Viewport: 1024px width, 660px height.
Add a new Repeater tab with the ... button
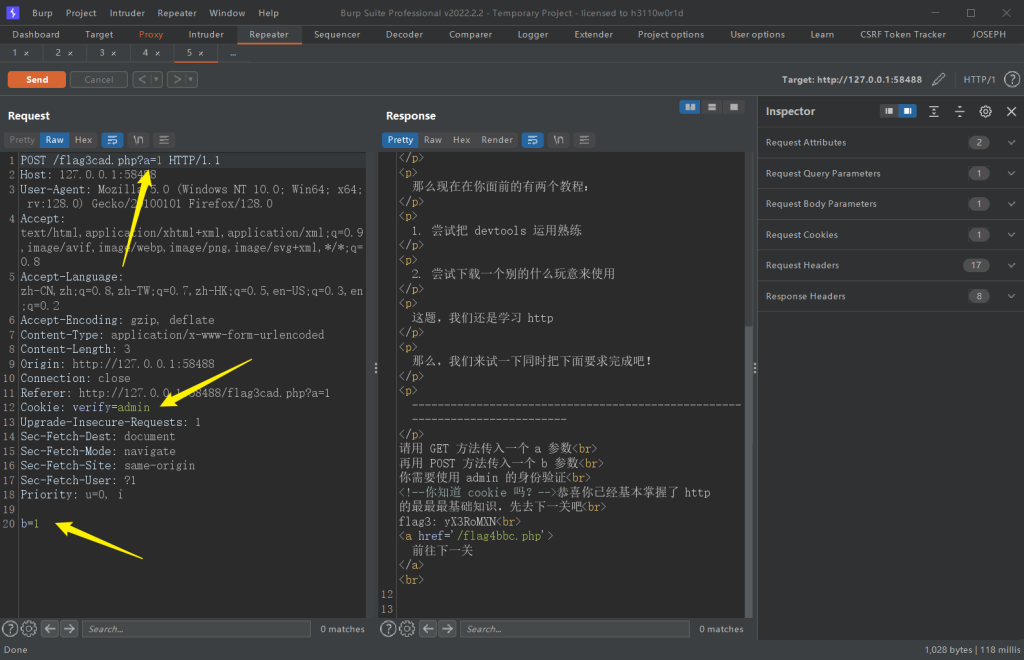[233, 54]
